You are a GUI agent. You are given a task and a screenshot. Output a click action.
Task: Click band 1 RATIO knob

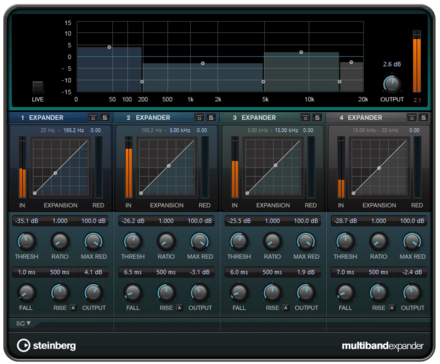[x=60, y=241]
